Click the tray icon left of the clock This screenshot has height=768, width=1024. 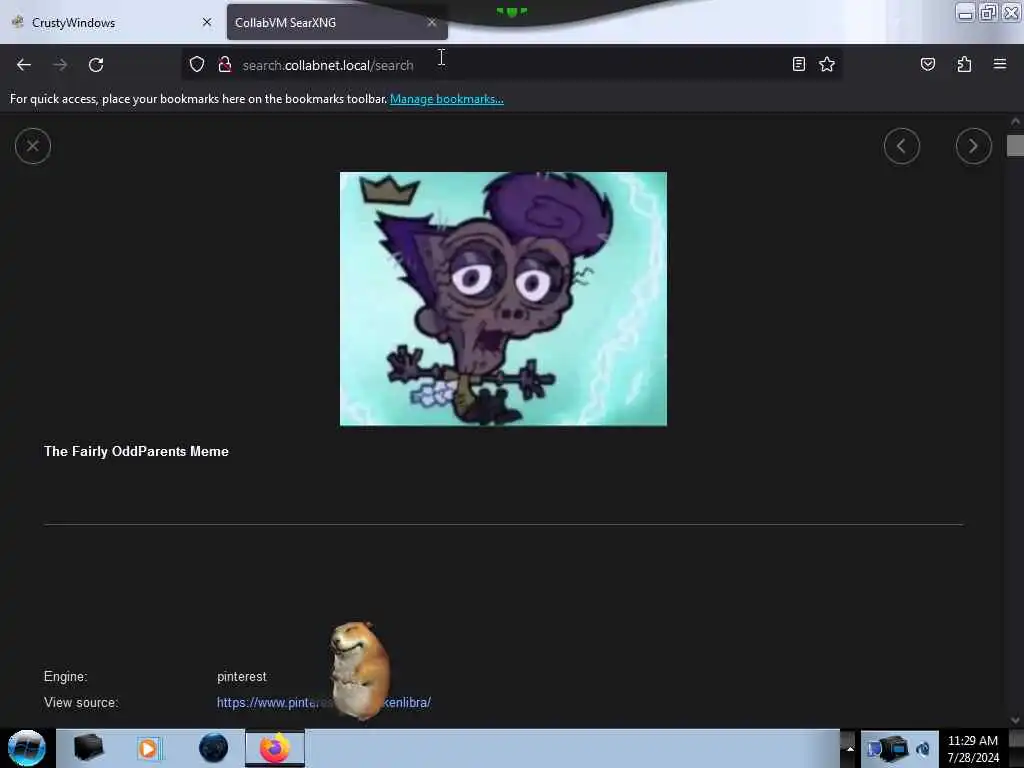click(x=923, y=749)
